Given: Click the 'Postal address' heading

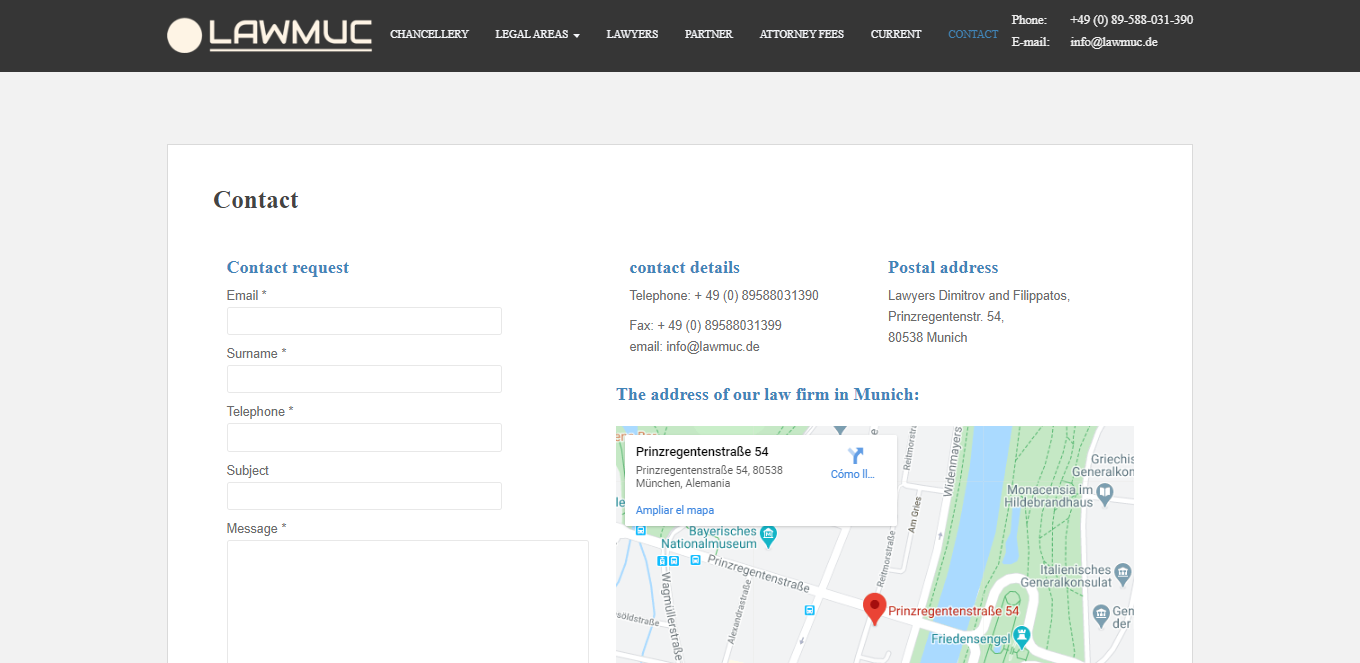Looking at the screenshot, I should [943, 267].
